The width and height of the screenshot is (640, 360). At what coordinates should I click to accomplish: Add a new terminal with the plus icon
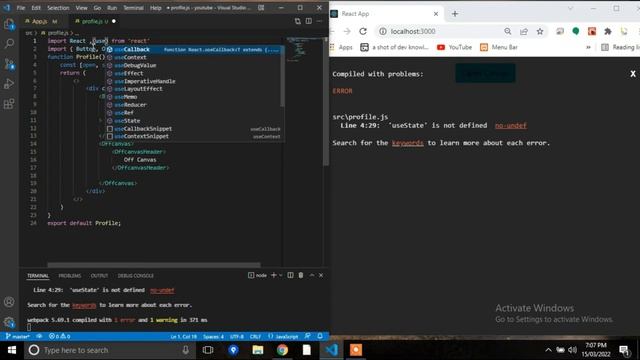274,275
